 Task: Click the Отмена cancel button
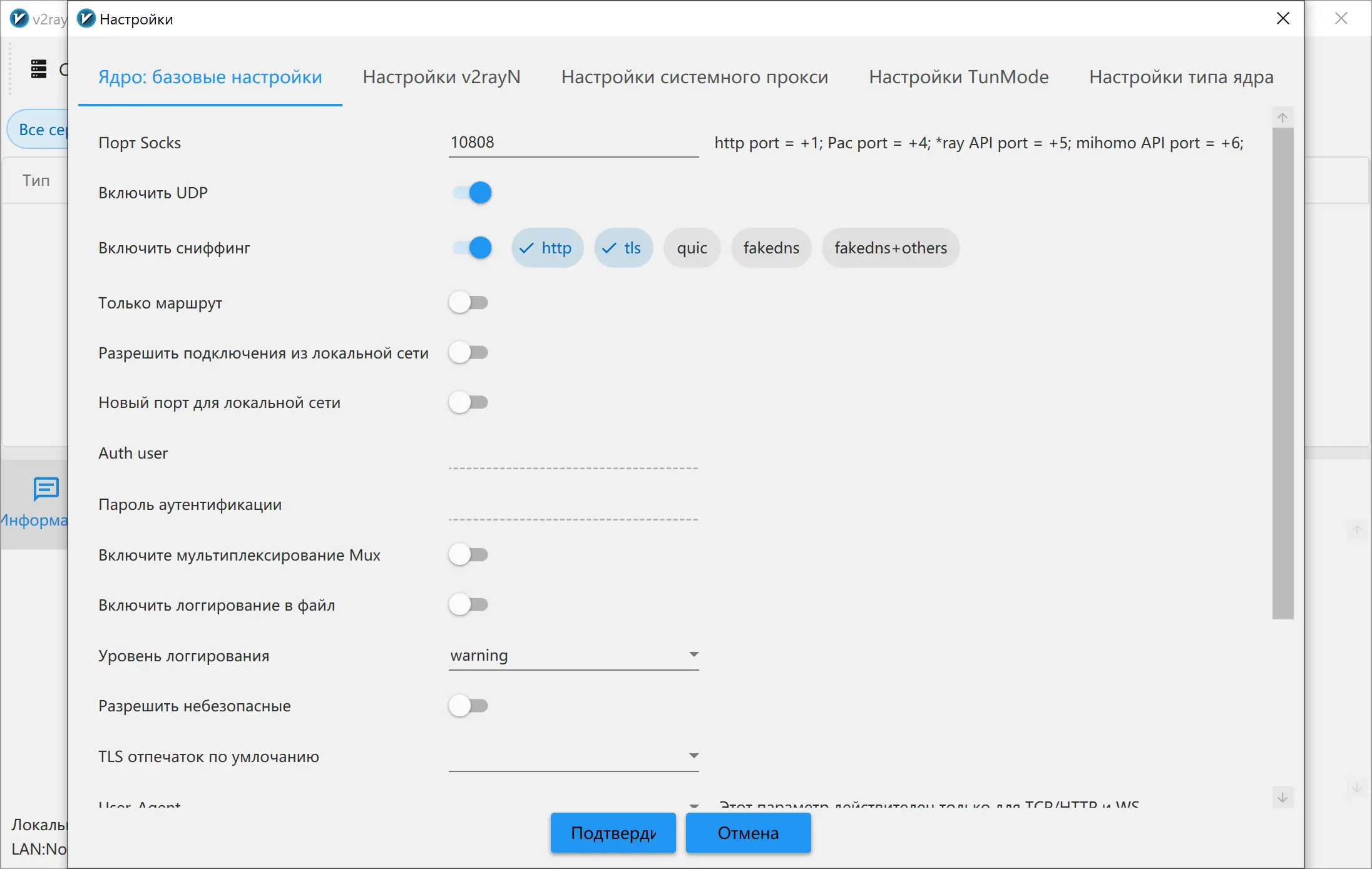coord(748,833)
